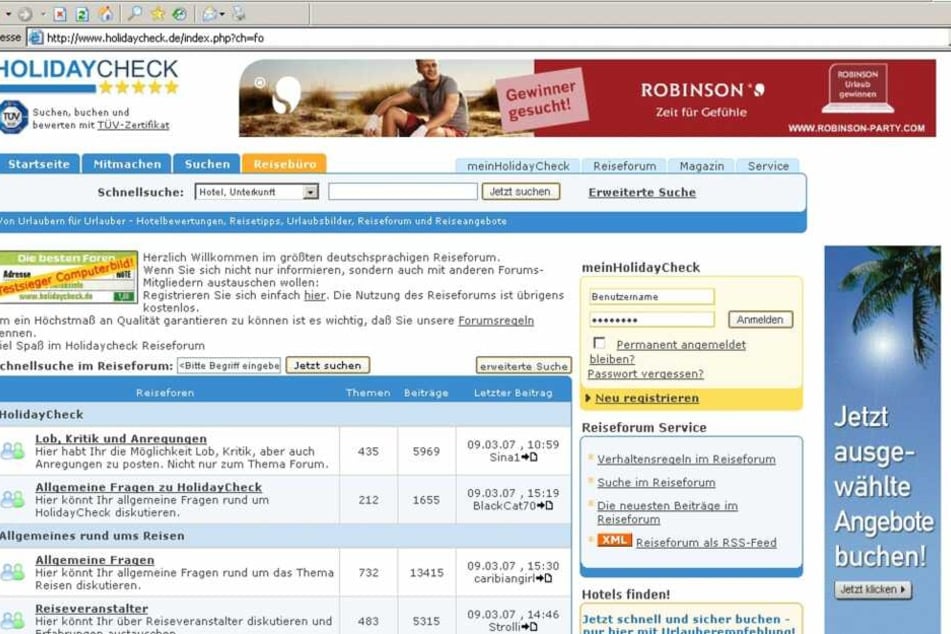Click the Robinson Gewinner gesucht banner ad

pyautogui.click(x=587, y=98)
